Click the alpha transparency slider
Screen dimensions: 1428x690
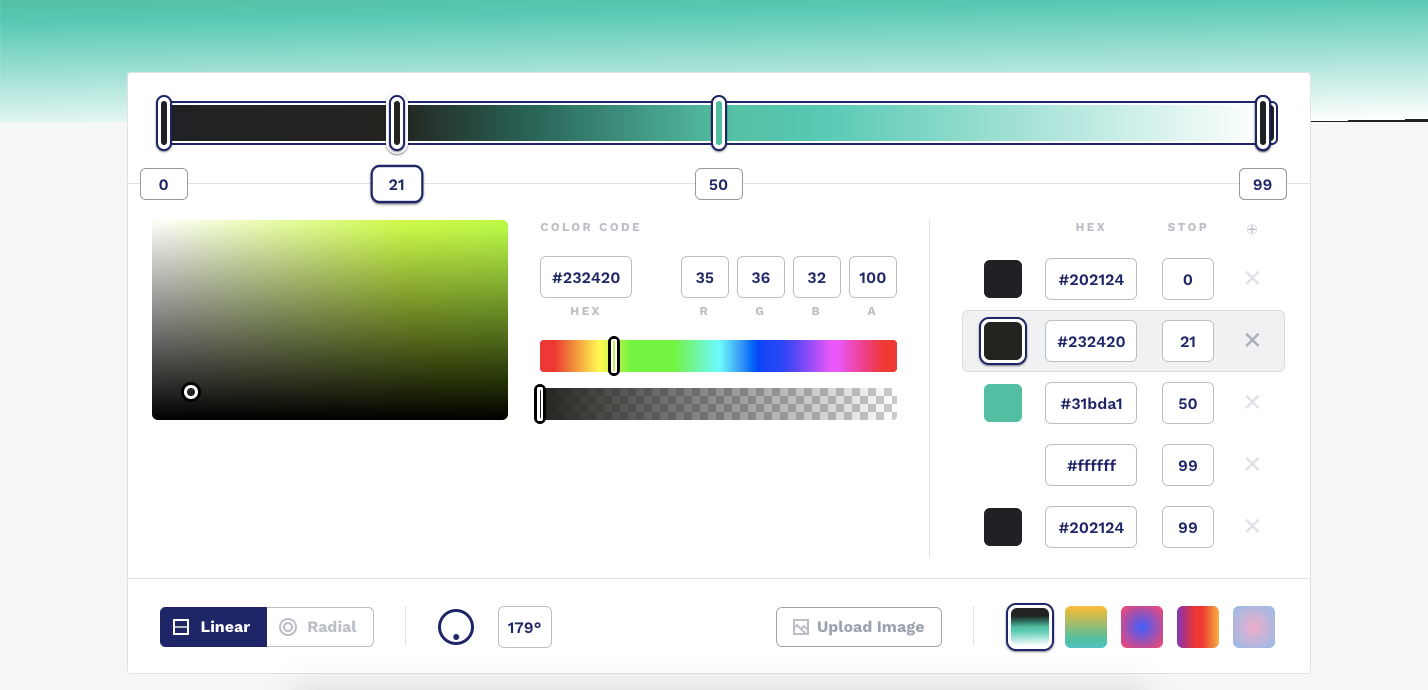coord(718,404)
